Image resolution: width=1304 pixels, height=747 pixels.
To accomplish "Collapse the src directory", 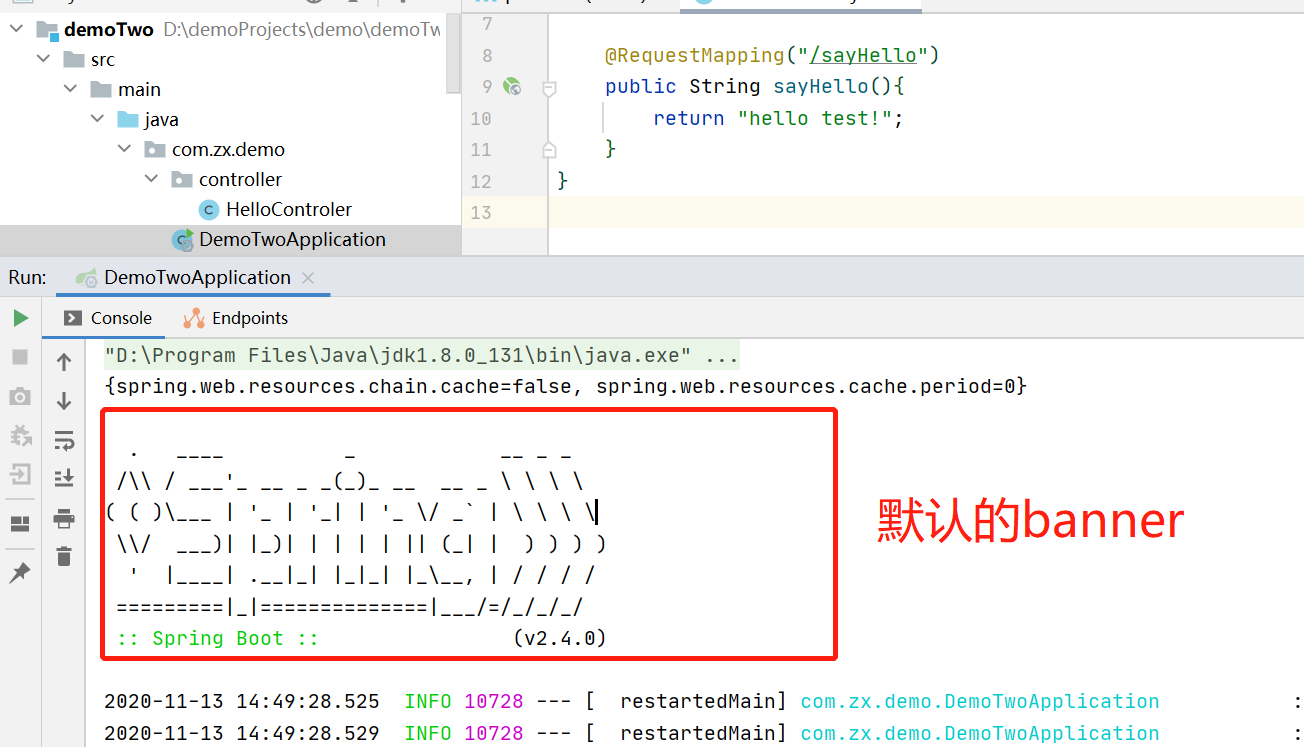I will coord(43,58).
